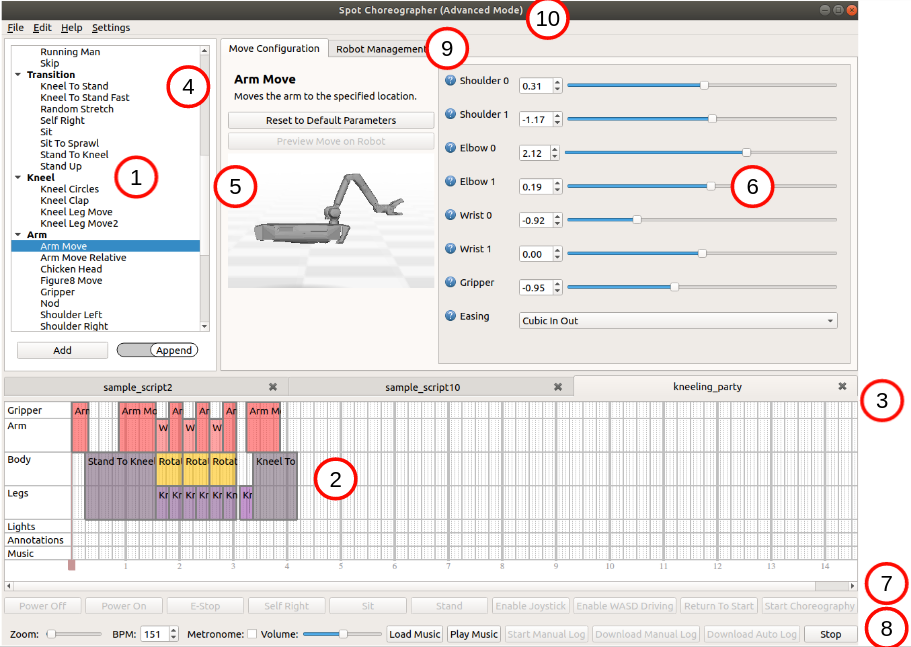Select Random Stretch move
This screenshot has width=911, height=647.
77,109
